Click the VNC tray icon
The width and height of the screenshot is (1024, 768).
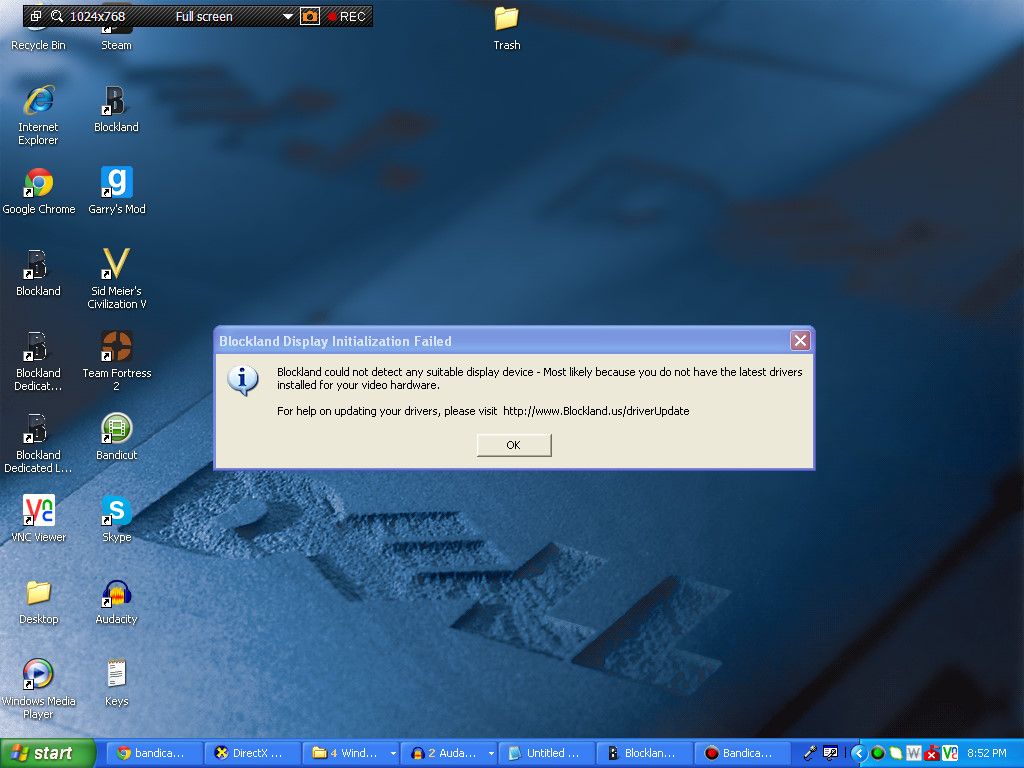click(x=950, y=754)
